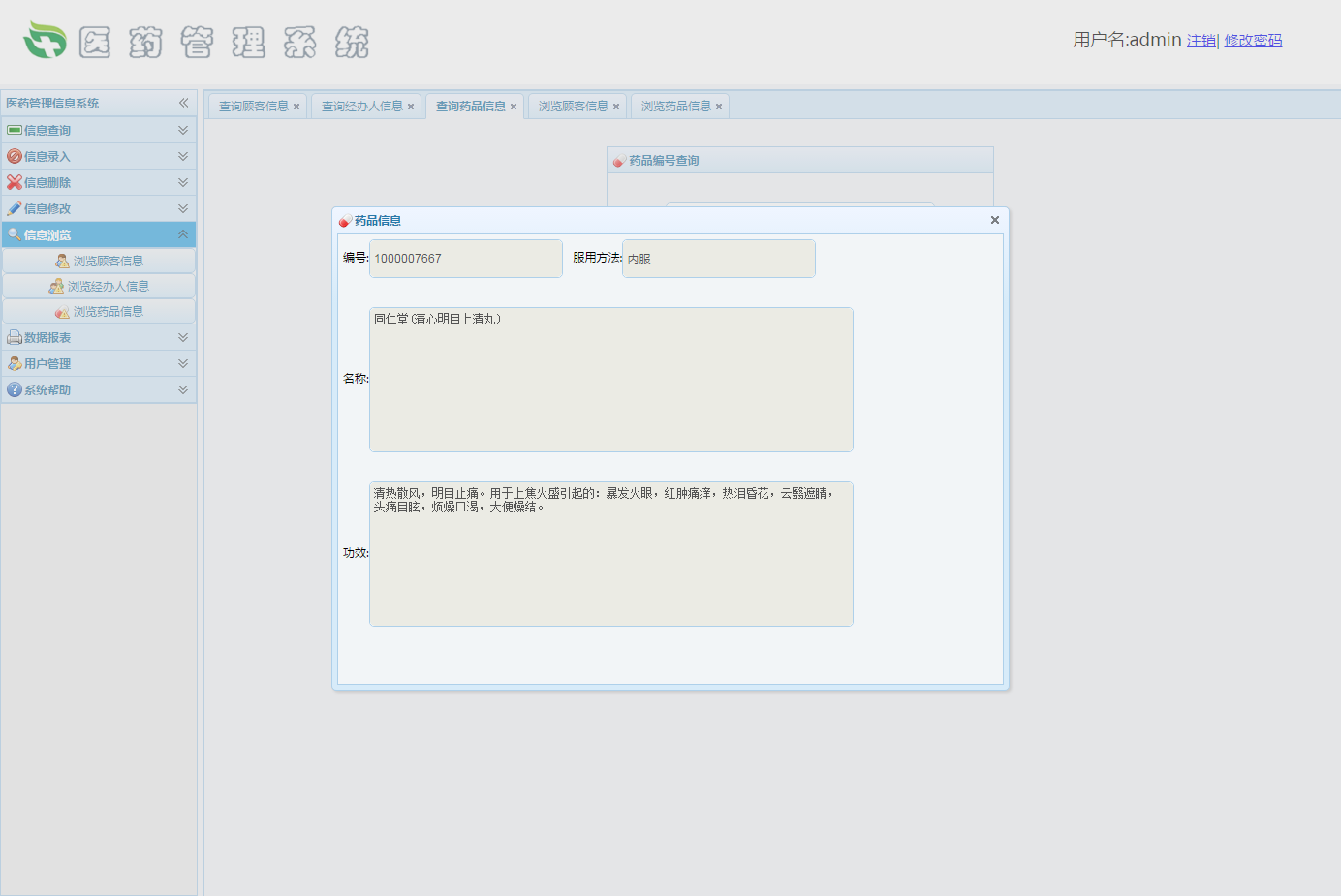Image resolution: width=1341 pixels, height=896 pixels.
Task: Click the 信息浏览 magnifier icon
Action: tap(15, 234)
